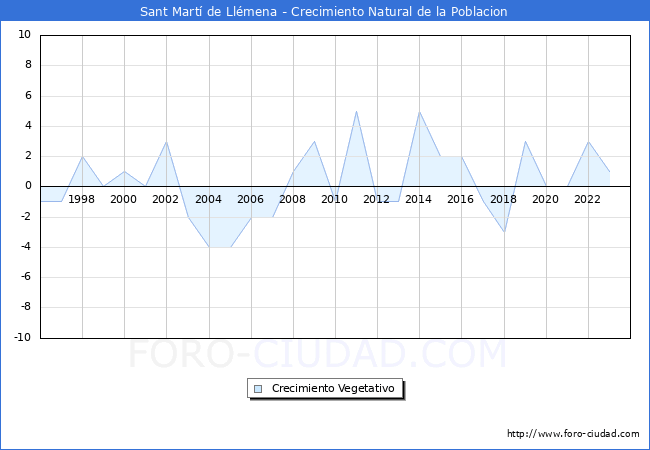Screen dimensions: 650x450
Task: Click the 2019 peak data point at value 3
Action: pos(525,141)
